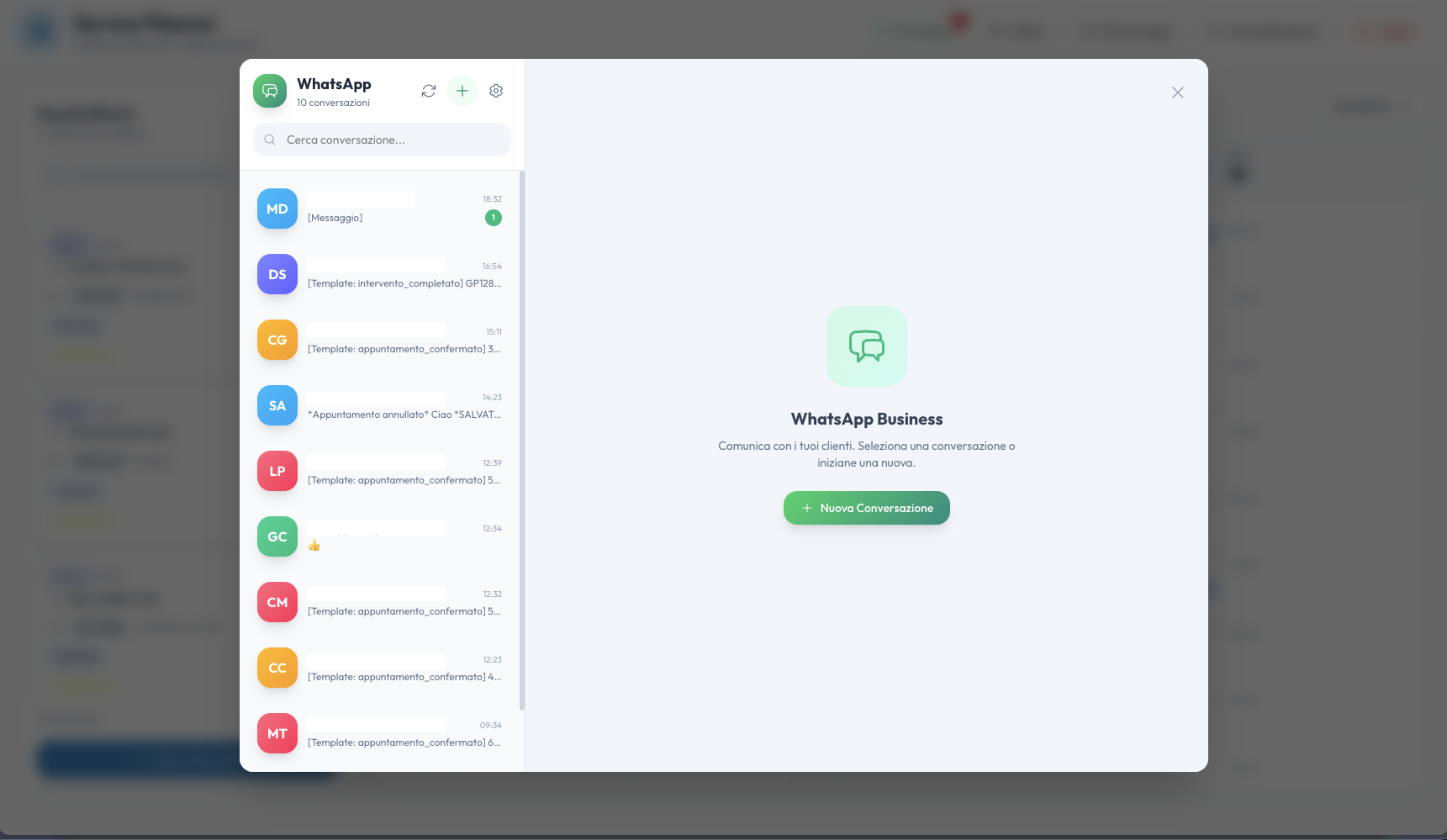Open the WhatsApp settings gear
This screenshot has width=1447, height=840.
click(496, 91)
